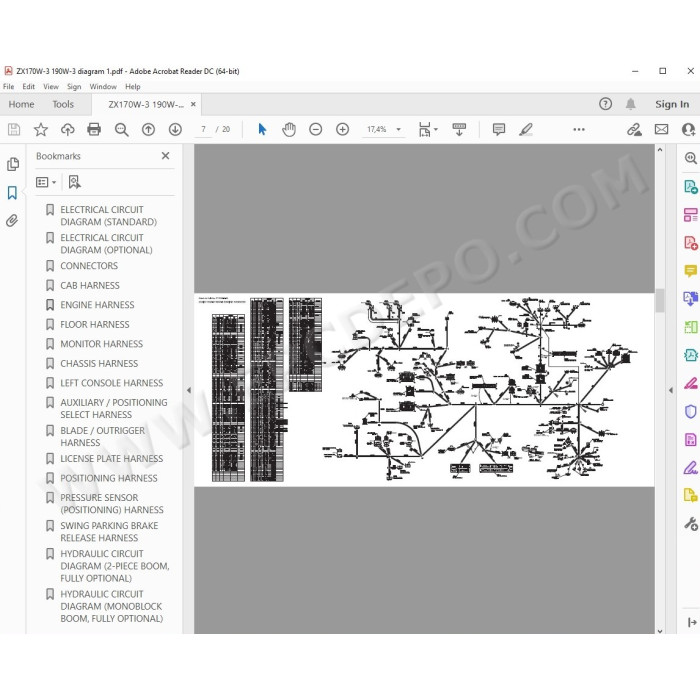The height and width of the screenshot is (700, 700).
Task: Open the View menu
Action: [x=51, y=87]
